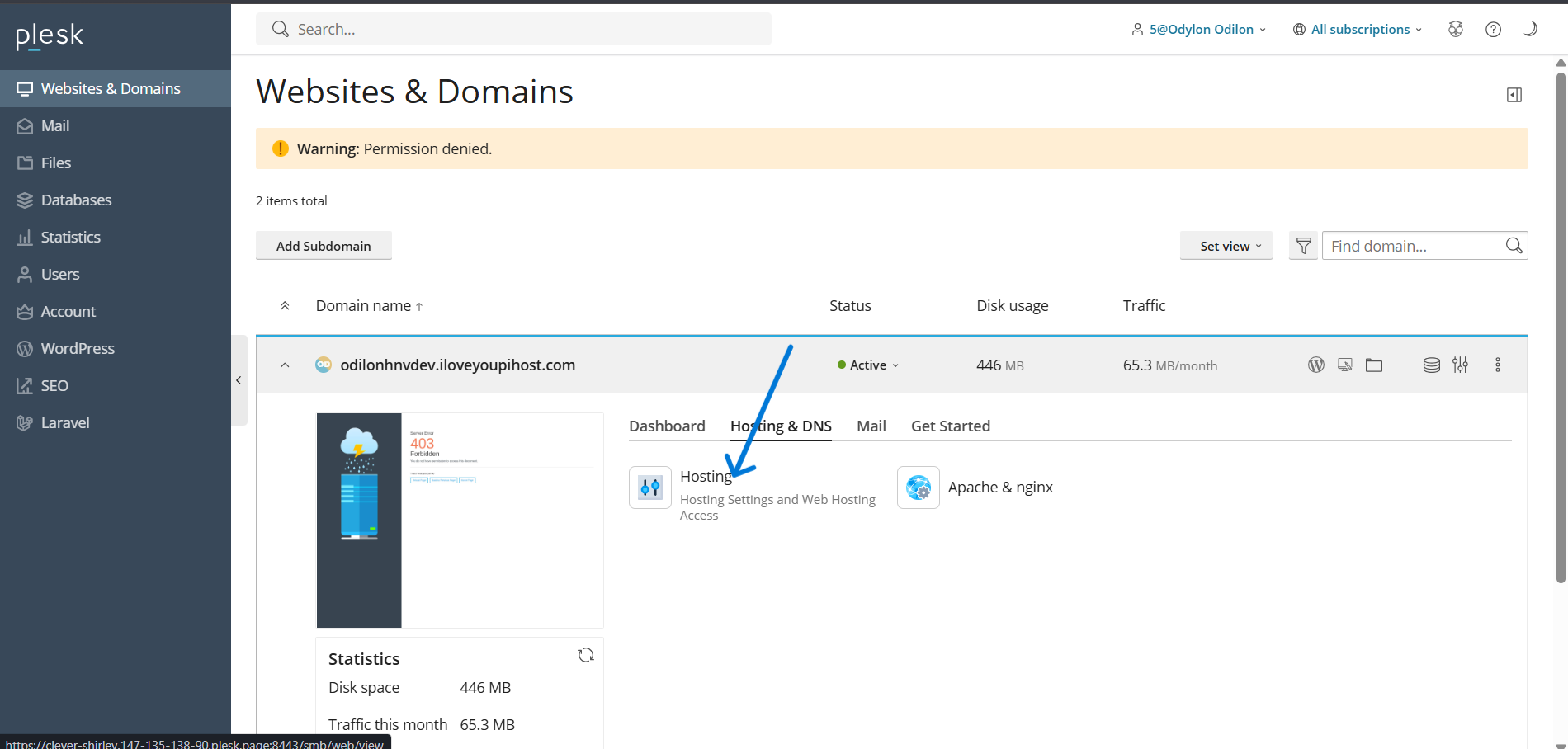Collapse the left sidebar
Screen dimensions: 1568x749
coord(239,380)
